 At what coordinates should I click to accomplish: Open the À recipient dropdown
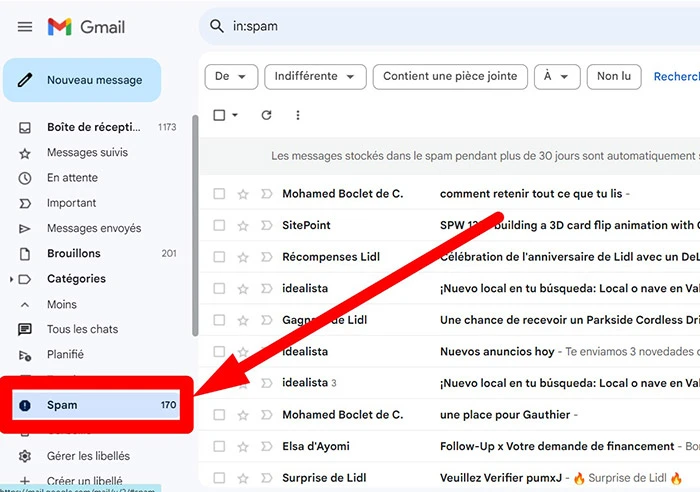coord(557,77)
